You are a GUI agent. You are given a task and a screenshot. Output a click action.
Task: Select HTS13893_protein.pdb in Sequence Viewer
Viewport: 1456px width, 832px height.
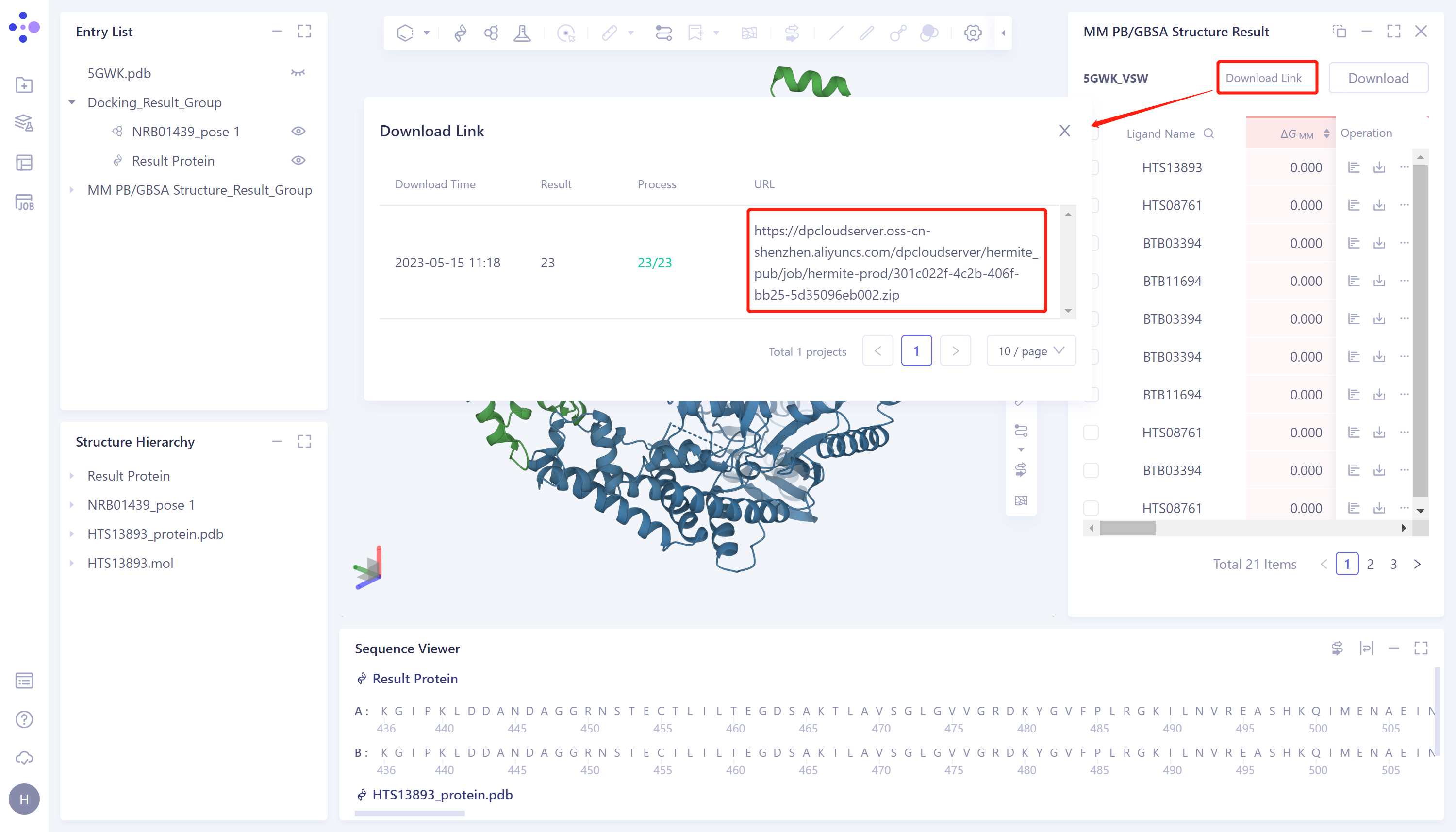[x=442, y=795]
